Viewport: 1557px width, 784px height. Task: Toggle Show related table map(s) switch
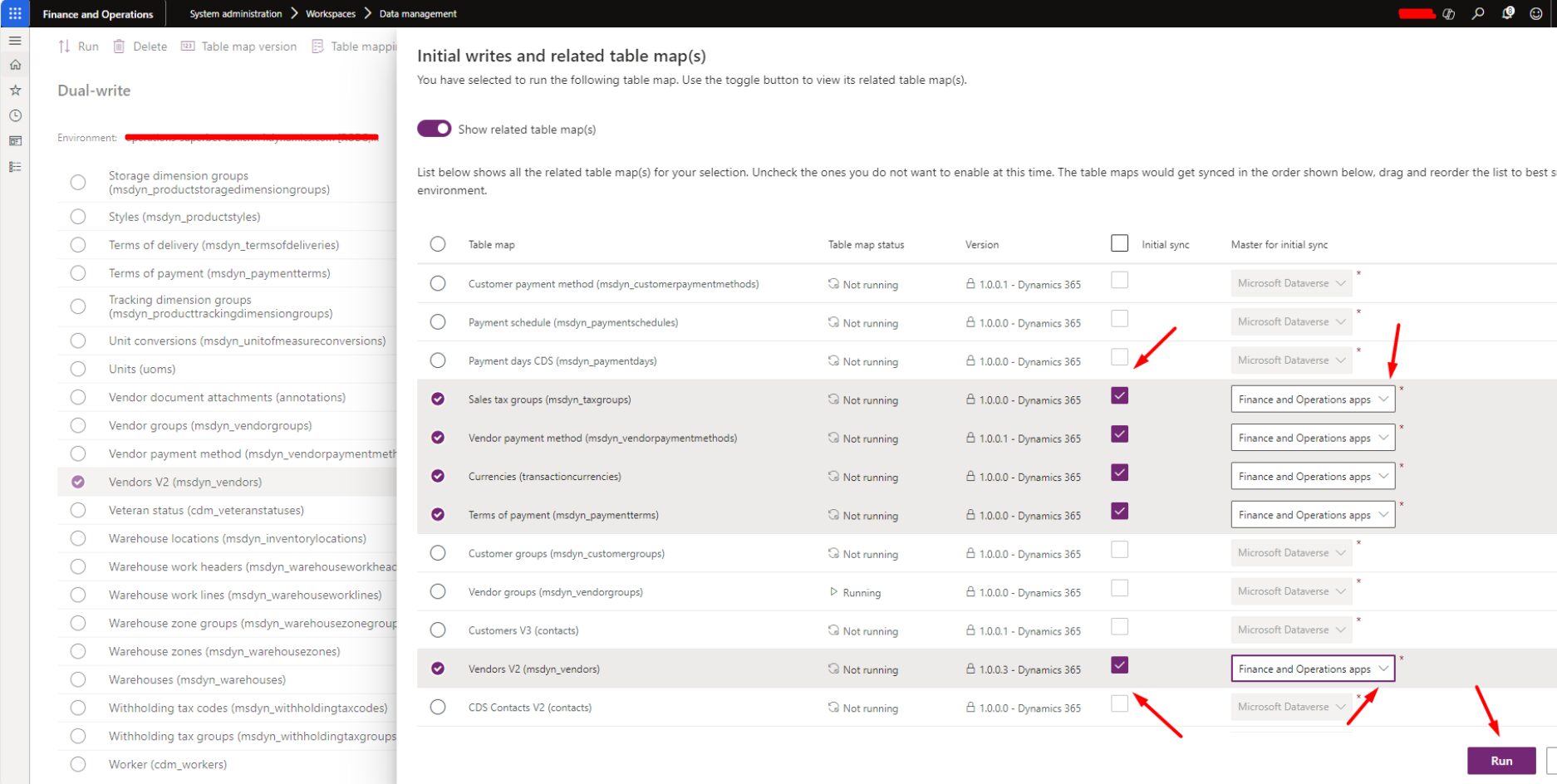(434, 129)
